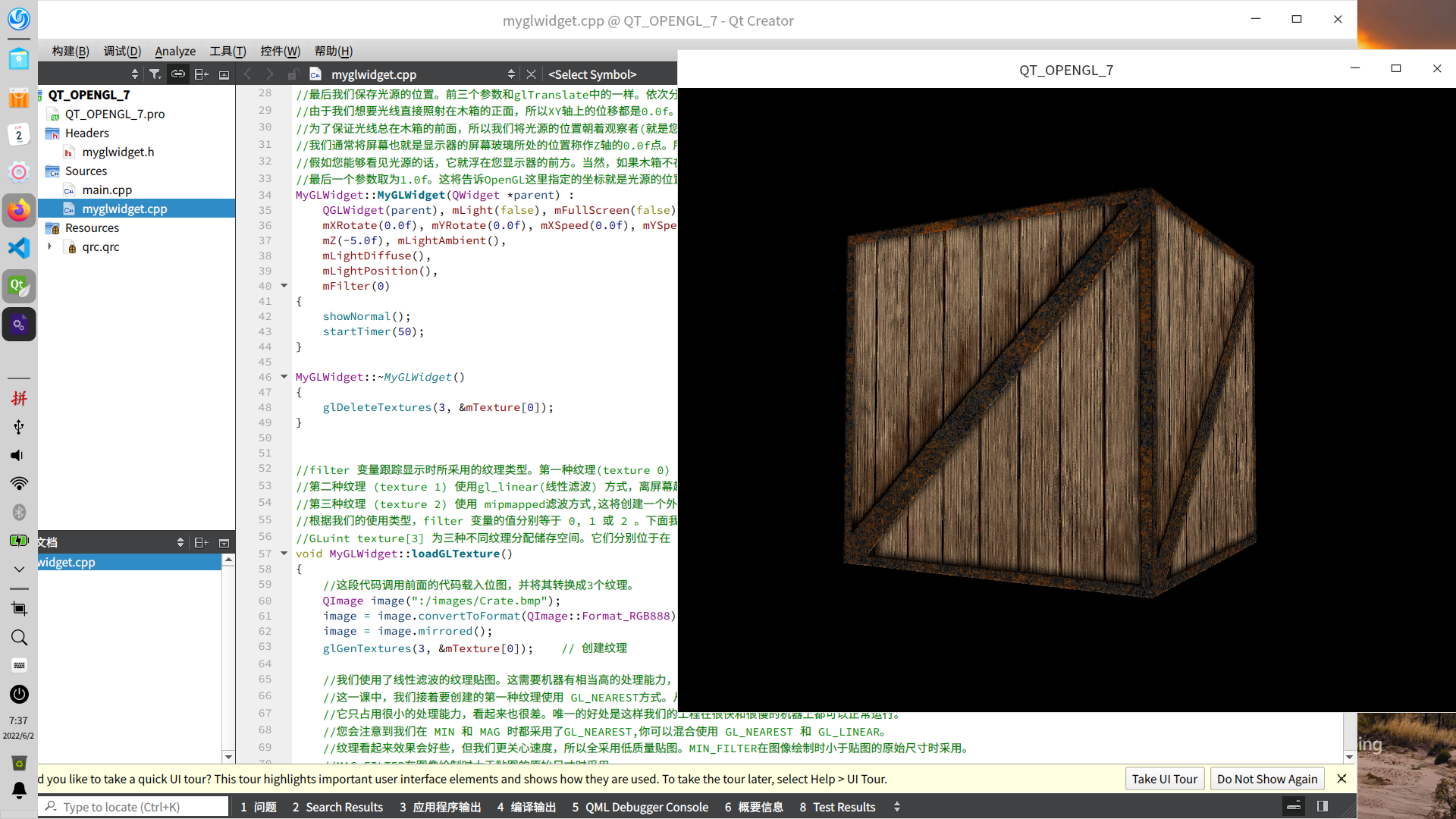Open the Select Symbol dropdown
This screenshot has height=819, width=1456.
click(592, 74)
